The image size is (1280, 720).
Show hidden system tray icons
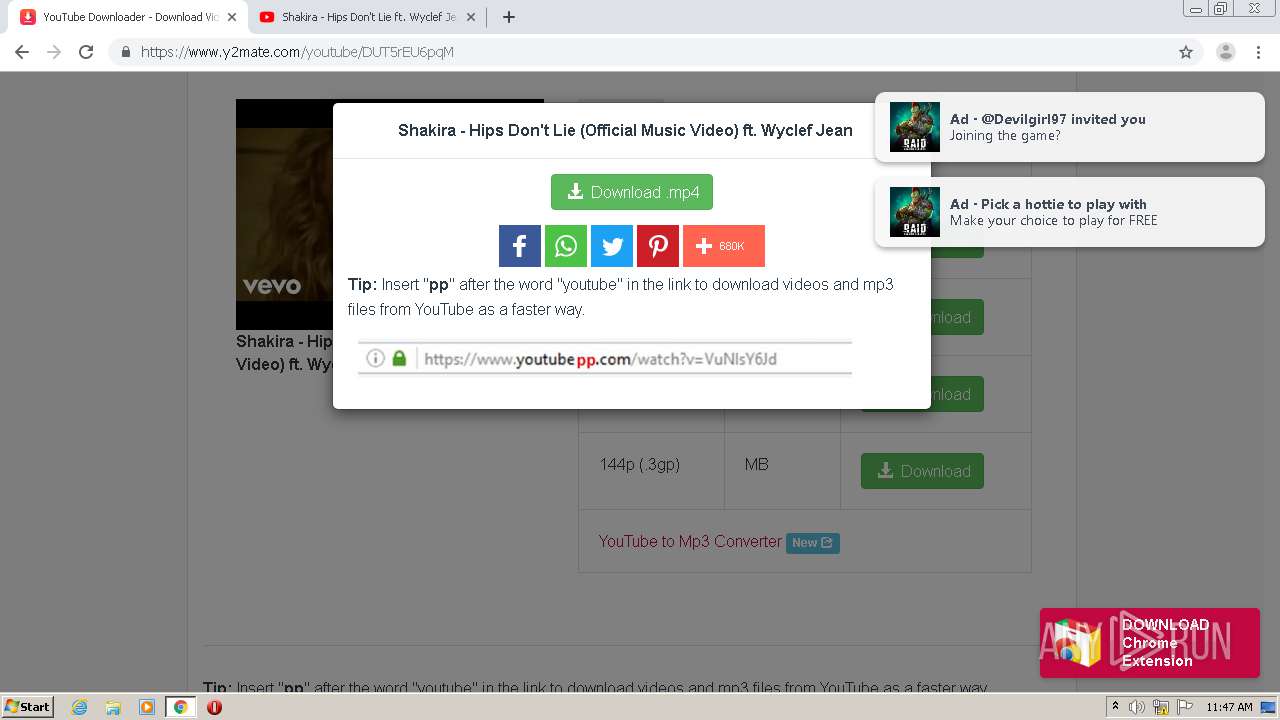coord(1115,707)
